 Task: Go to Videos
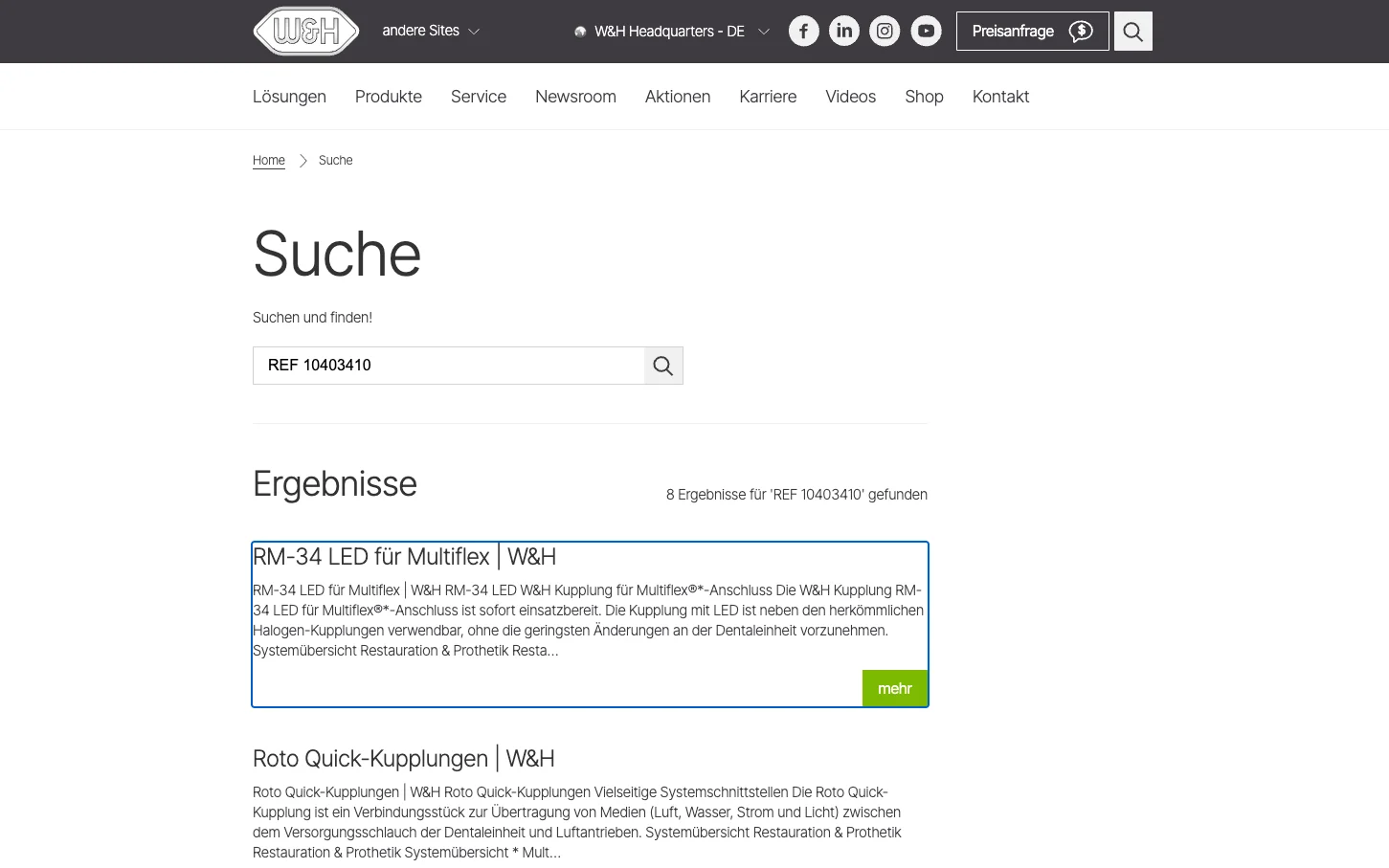pos(851,97)
